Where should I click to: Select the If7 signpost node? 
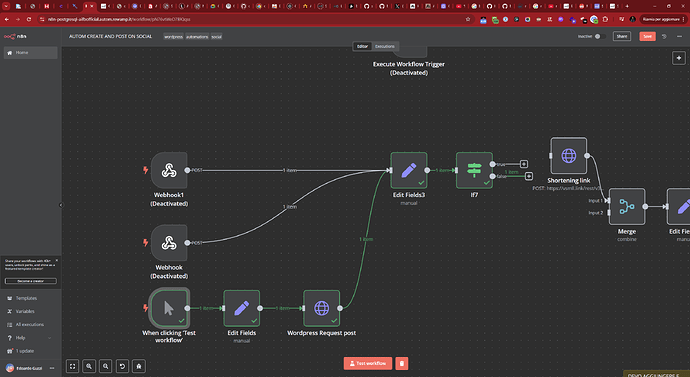pos(474,170)
